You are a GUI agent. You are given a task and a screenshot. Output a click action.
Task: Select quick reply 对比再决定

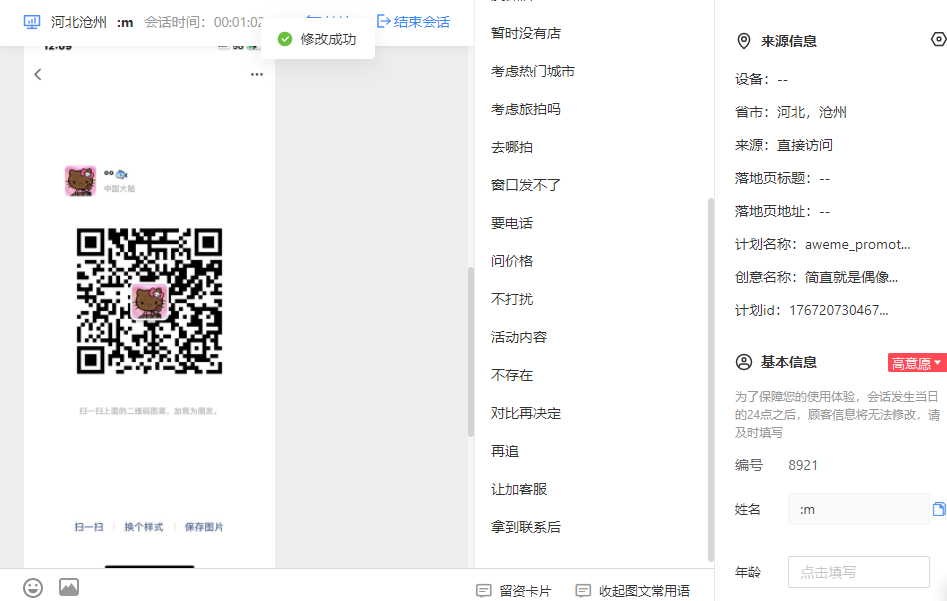click(526, 414)
